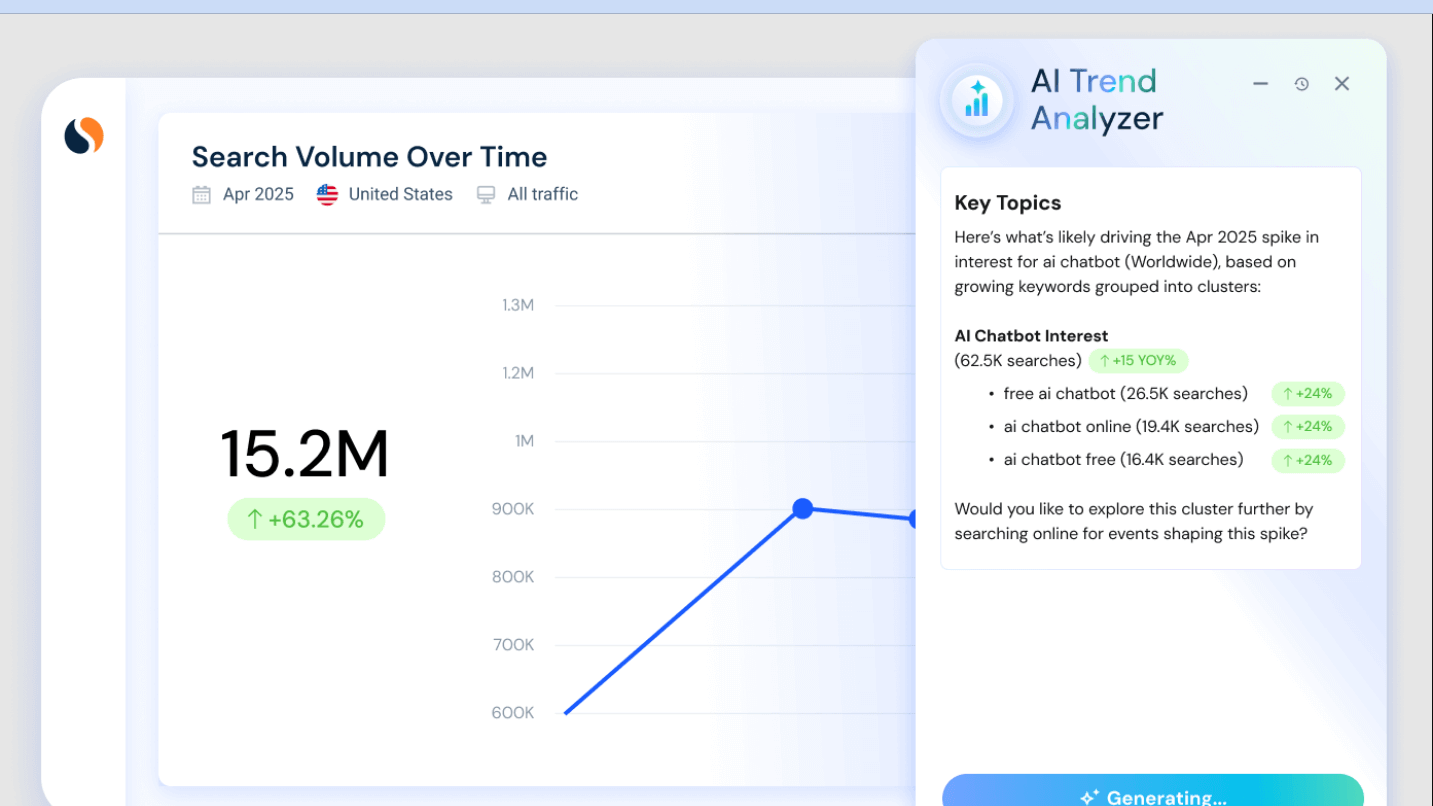
Task: Close the AI Trend Analyzer panel
Action: point(1341,84)
